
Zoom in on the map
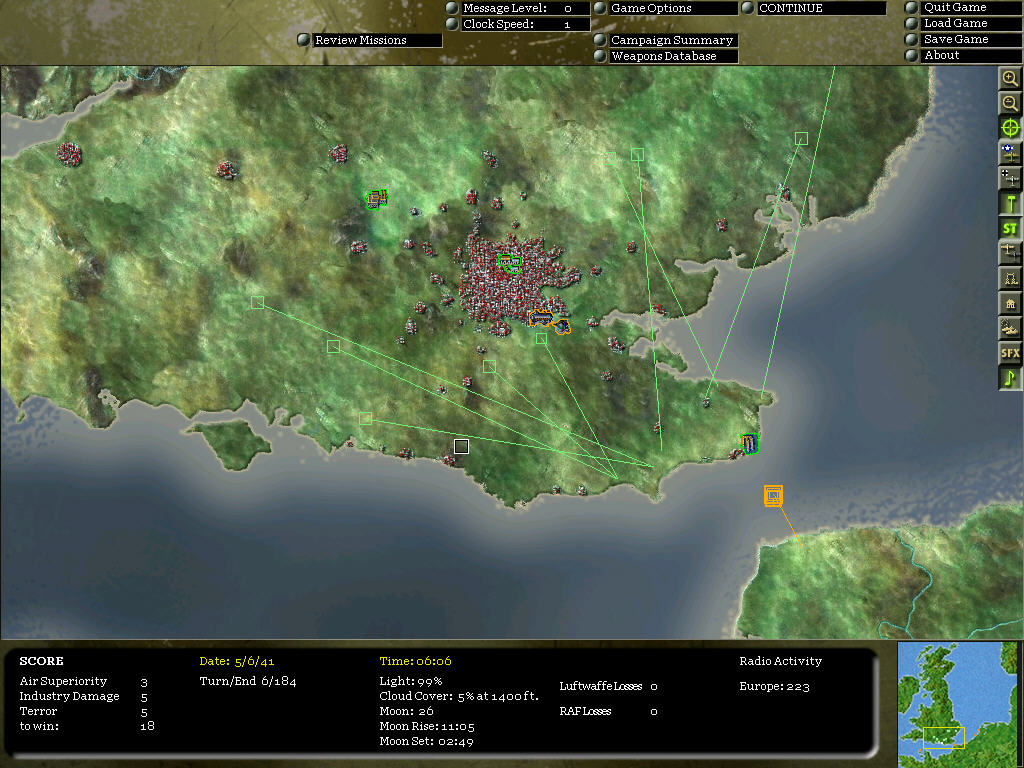point(1010,78)
